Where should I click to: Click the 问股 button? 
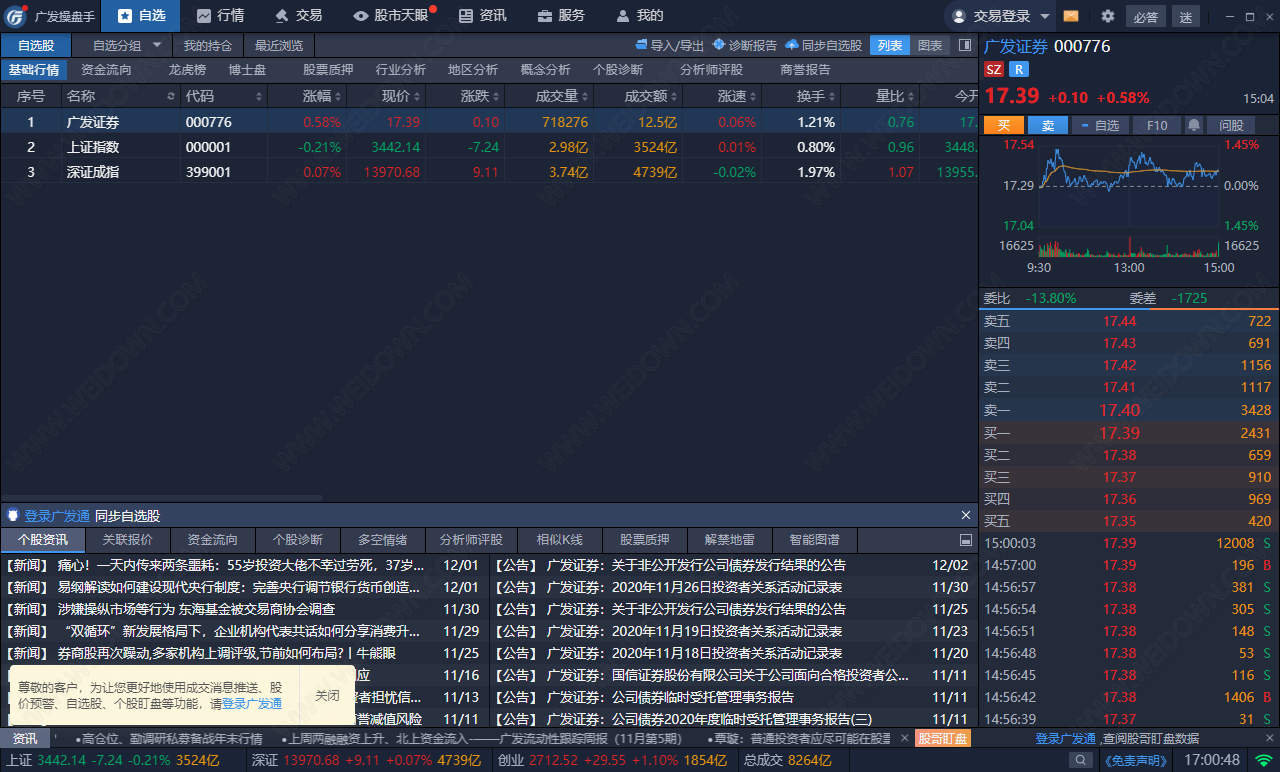(1232, 125)
